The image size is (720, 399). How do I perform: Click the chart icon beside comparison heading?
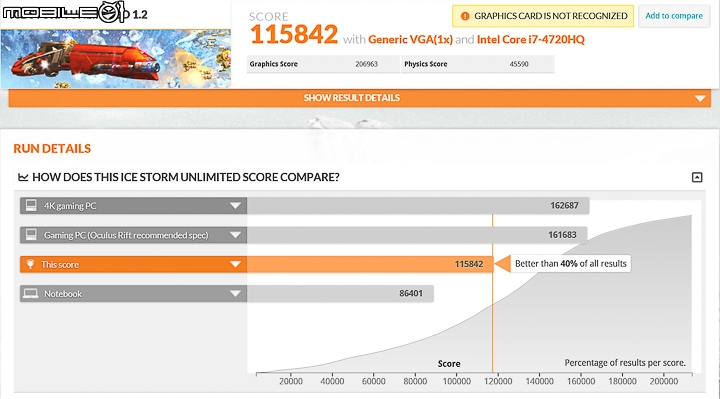tap(23, 177)
